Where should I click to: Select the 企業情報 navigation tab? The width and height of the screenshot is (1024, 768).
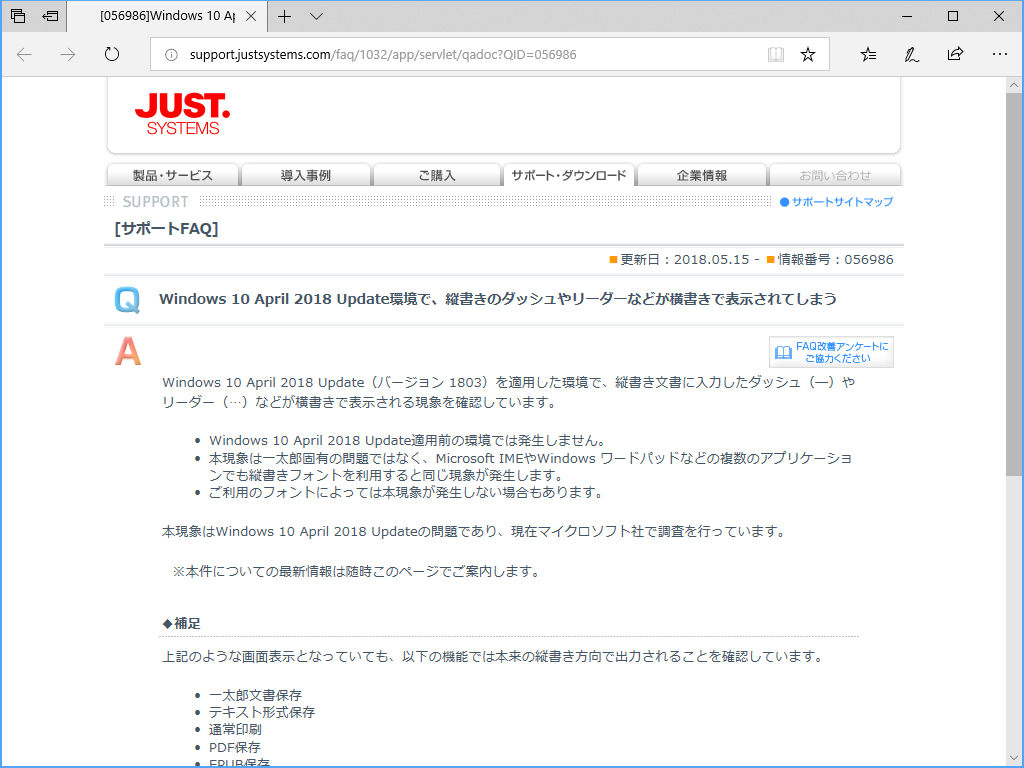701,174
